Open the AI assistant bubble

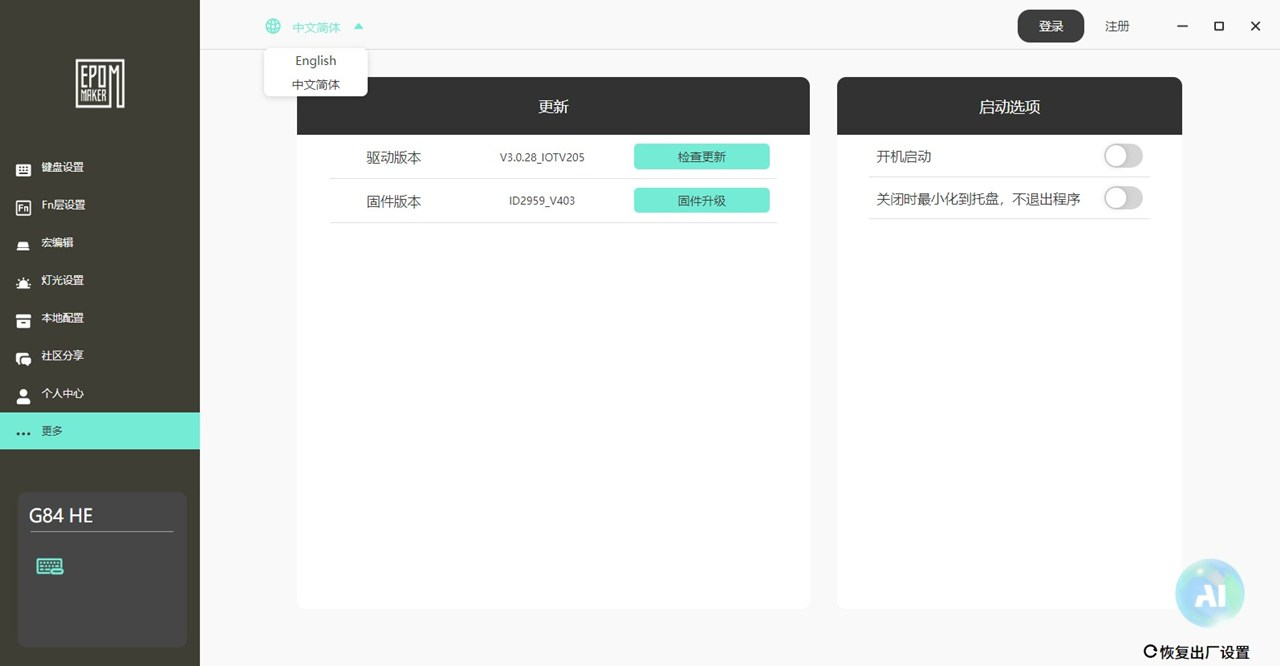tap(1209, 593)
